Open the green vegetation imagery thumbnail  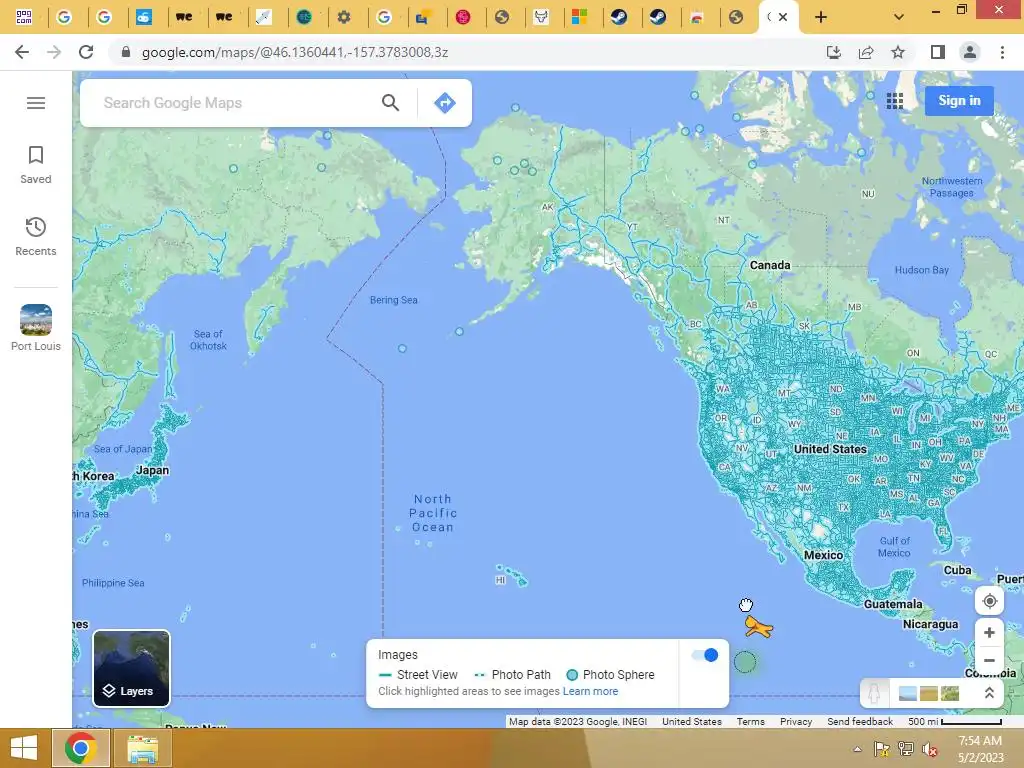tap(950, 693)
